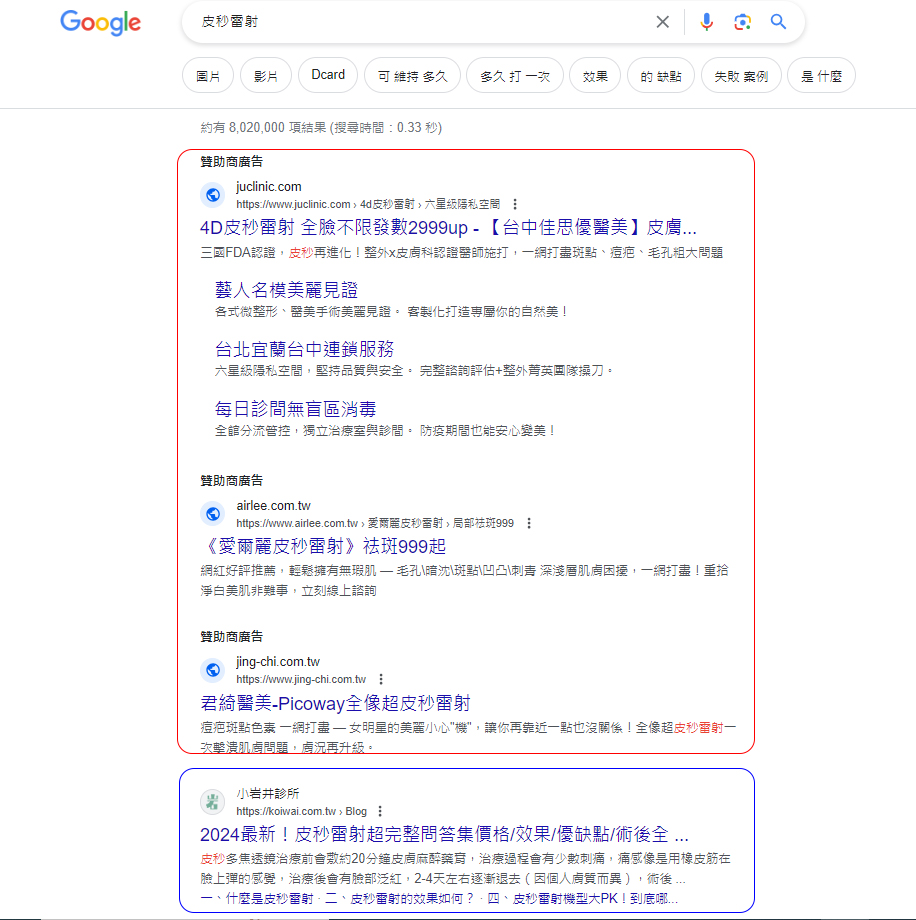
Task: Open 《愛爾麗皮秒雷射》祛斑999起 link
Action: pyautogui.click(x=322, y=546)
